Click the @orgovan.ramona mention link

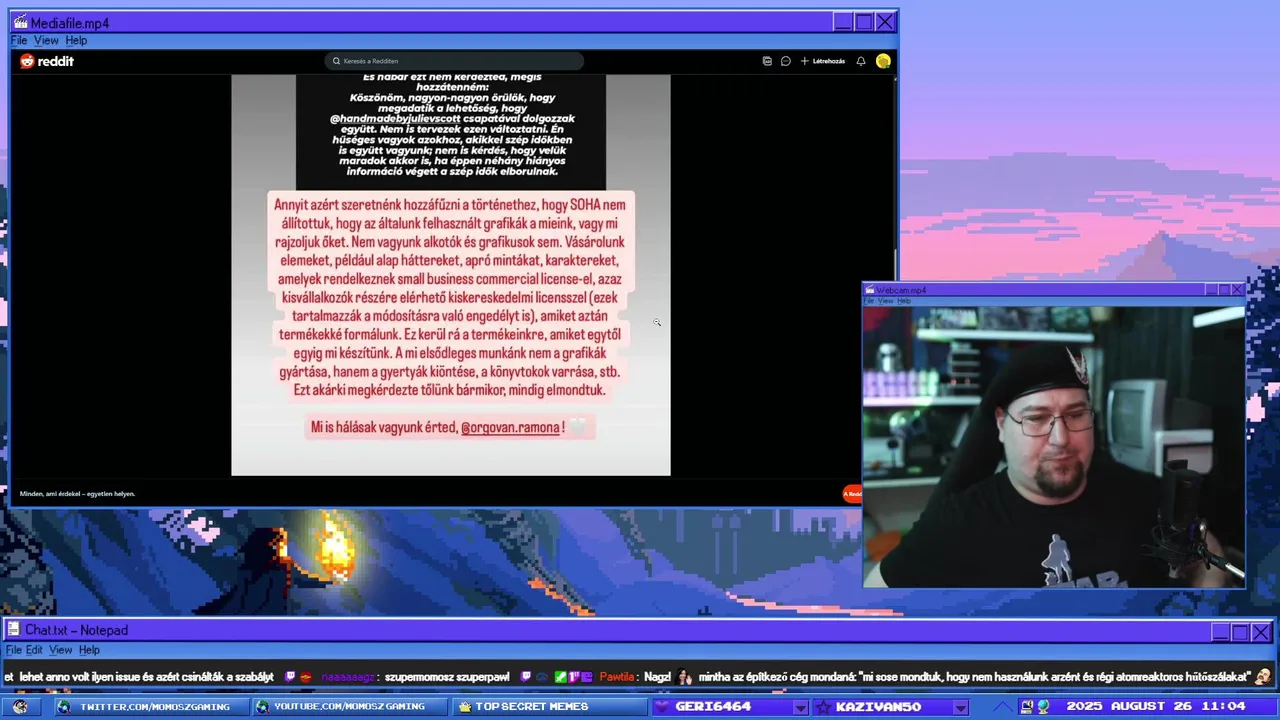[510, 428]
